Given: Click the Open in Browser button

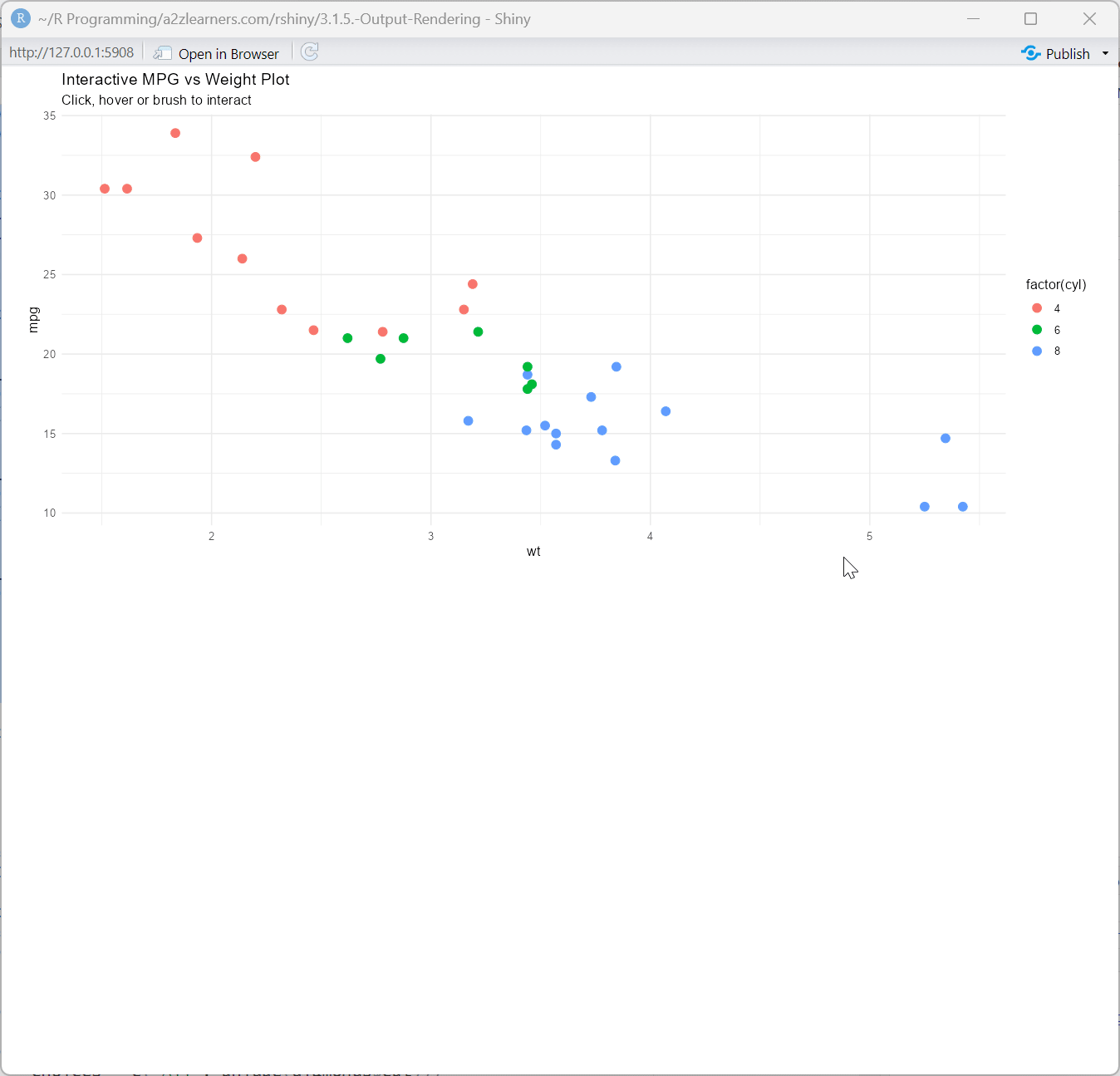Looking at the screenshot, I should point(228,53).
